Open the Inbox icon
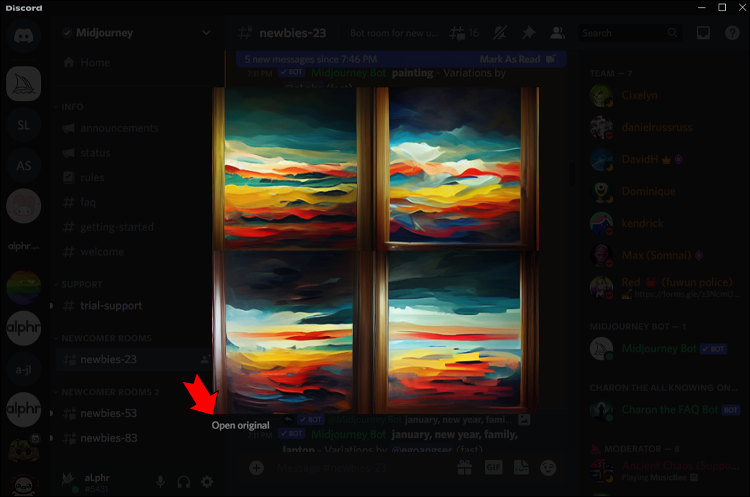750x497 pixels. tap(703, 33)
